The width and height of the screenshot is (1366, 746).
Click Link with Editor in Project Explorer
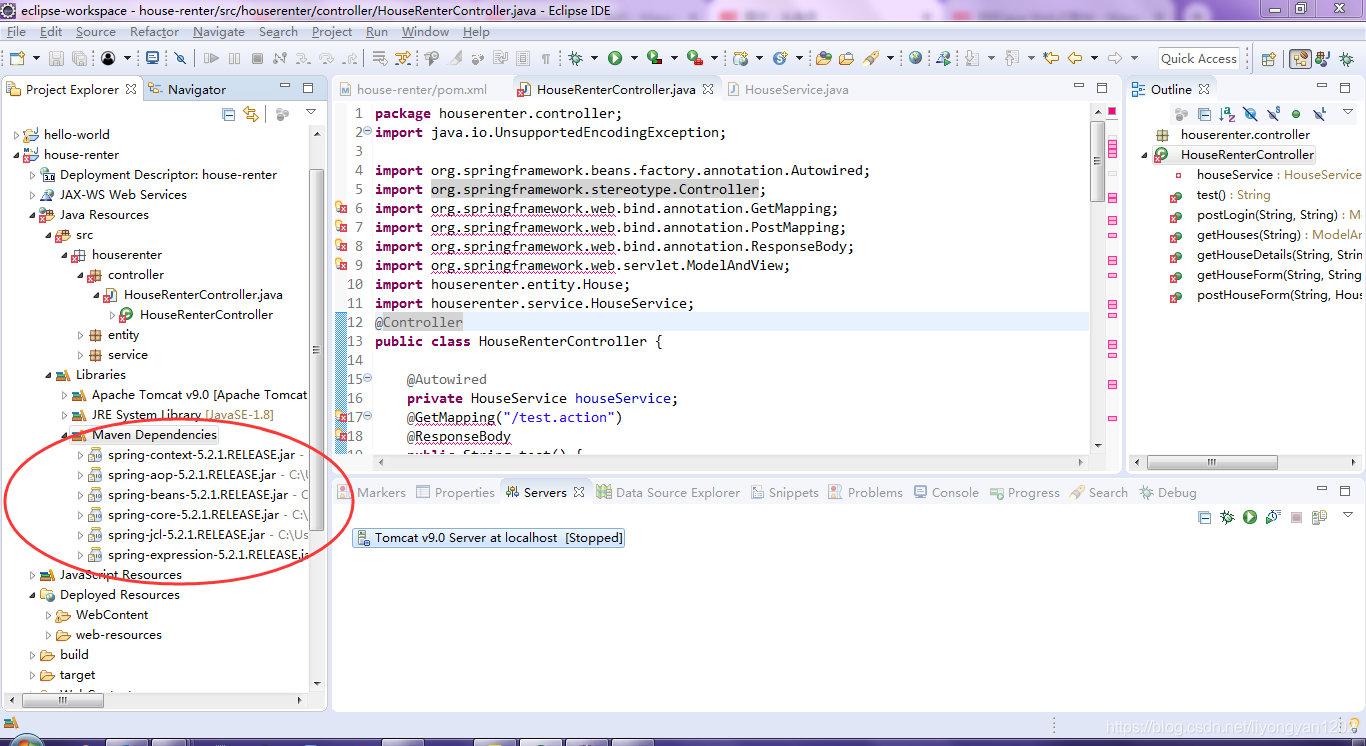(251, 114)
